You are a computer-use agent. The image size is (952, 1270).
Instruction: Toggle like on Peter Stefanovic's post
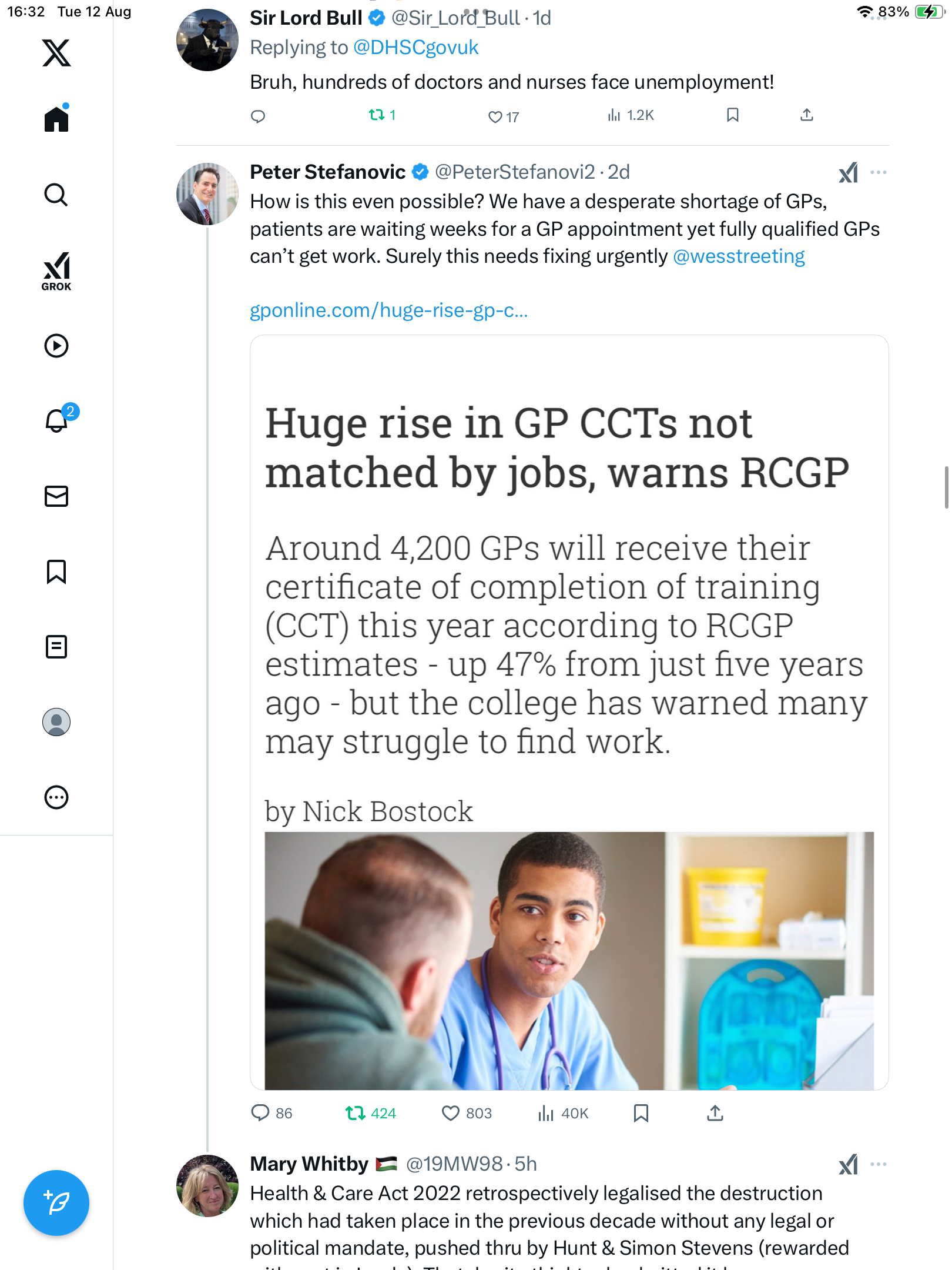coord(451,1113)
